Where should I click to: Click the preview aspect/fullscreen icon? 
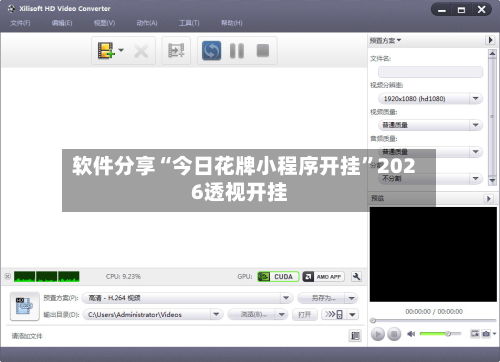(x=475, y=333)
